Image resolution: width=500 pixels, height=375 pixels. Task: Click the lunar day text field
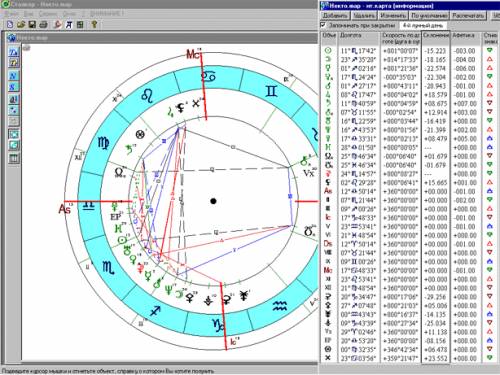click(x=423, y=26)
